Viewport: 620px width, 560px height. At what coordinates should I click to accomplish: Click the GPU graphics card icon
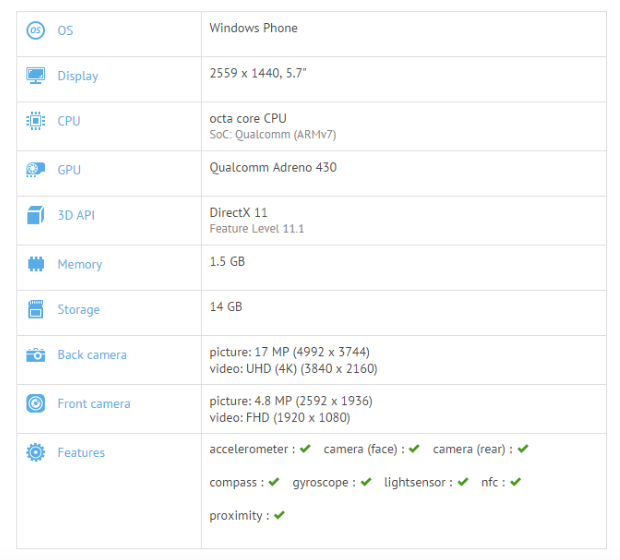point(36,170)
